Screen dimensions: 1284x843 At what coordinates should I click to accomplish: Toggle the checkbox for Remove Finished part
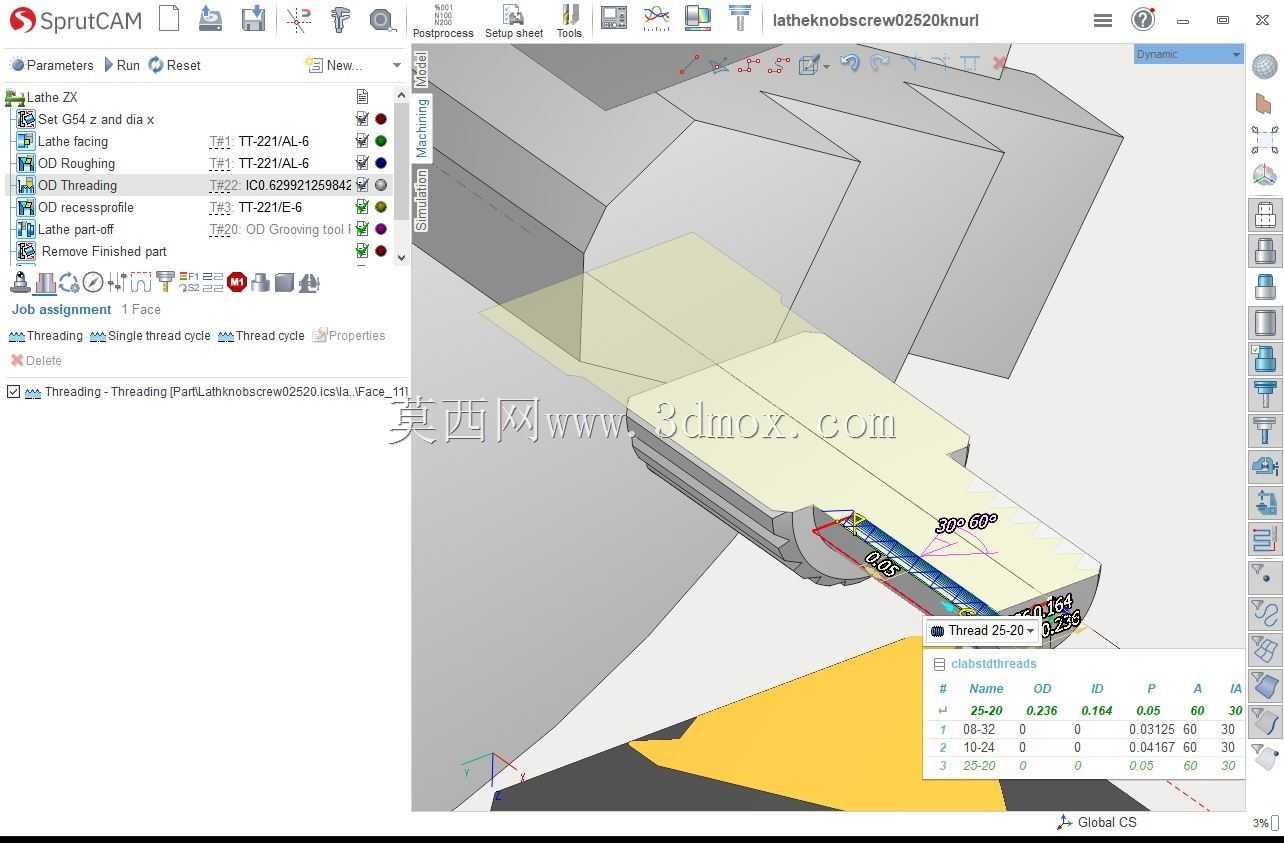coord(363,251)
